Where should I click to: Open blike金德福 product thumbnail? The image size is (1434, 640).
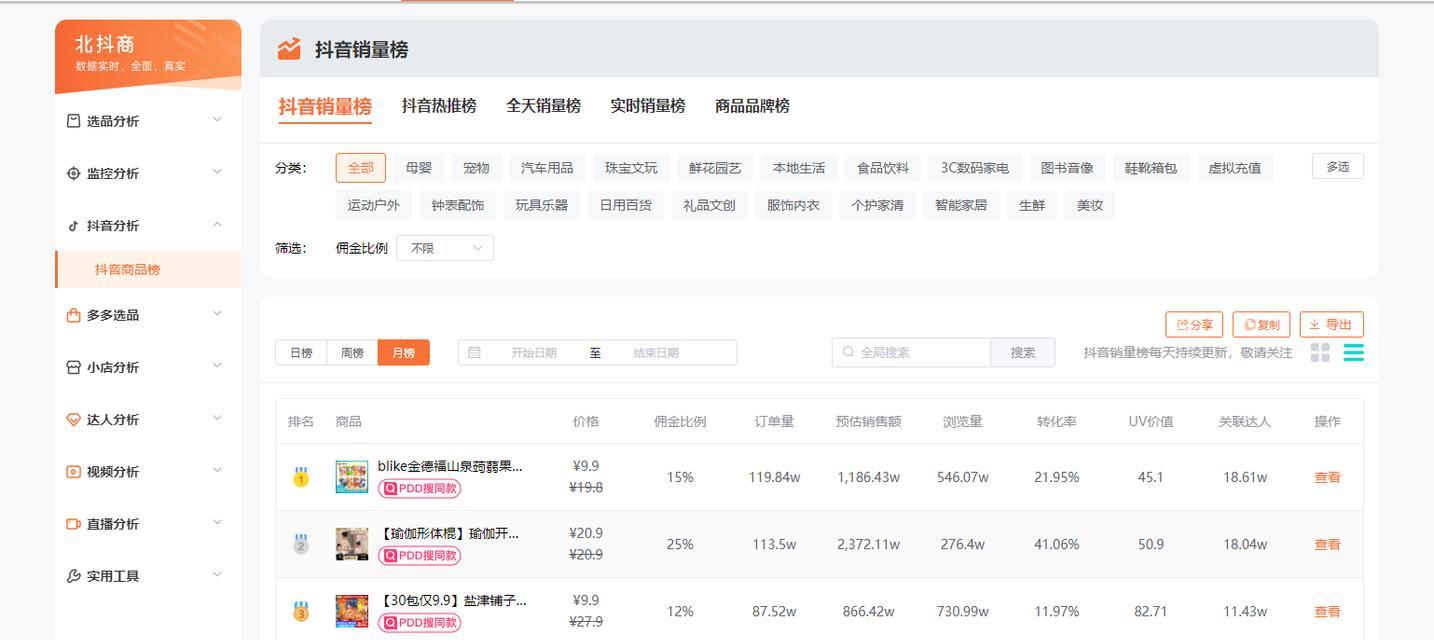(352, 477)
